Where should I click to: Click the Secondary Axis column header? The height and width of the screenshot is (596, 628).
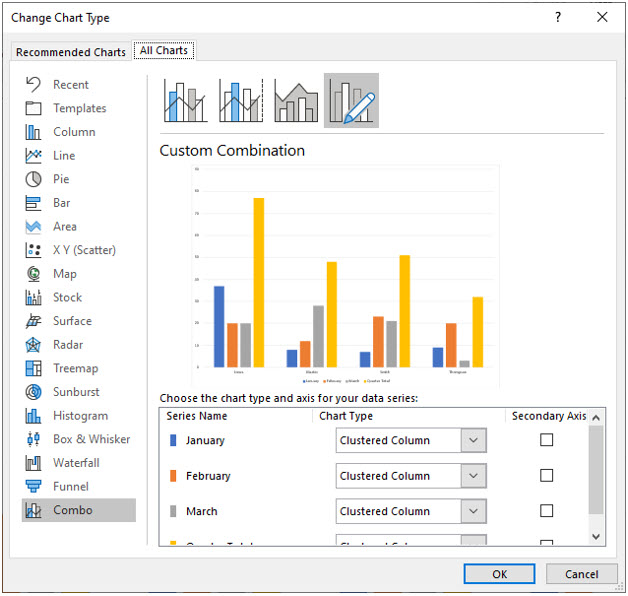pyautogui.click(x=549, y=416)
